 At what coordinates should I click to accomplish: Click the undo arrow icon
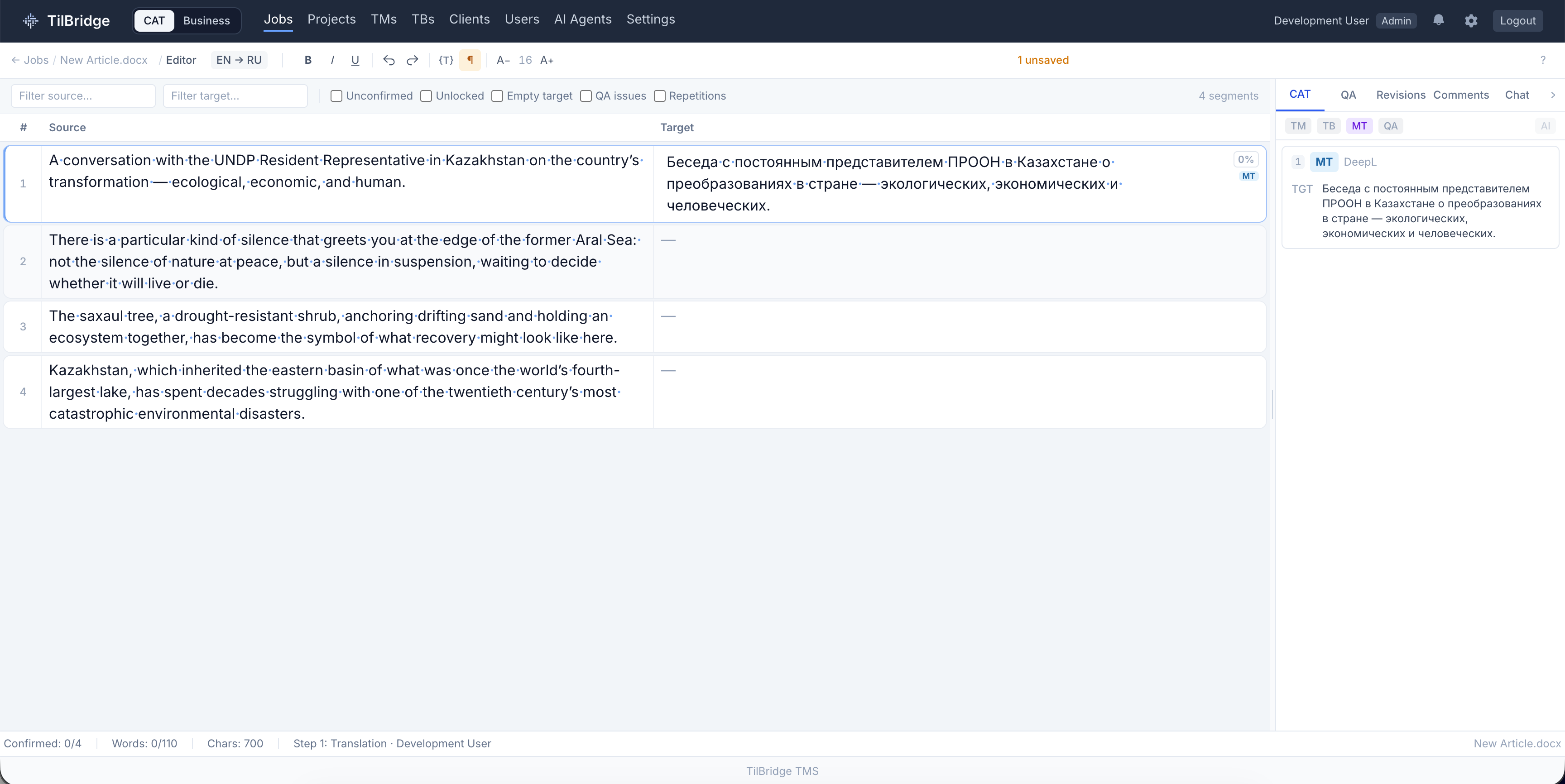389,60
